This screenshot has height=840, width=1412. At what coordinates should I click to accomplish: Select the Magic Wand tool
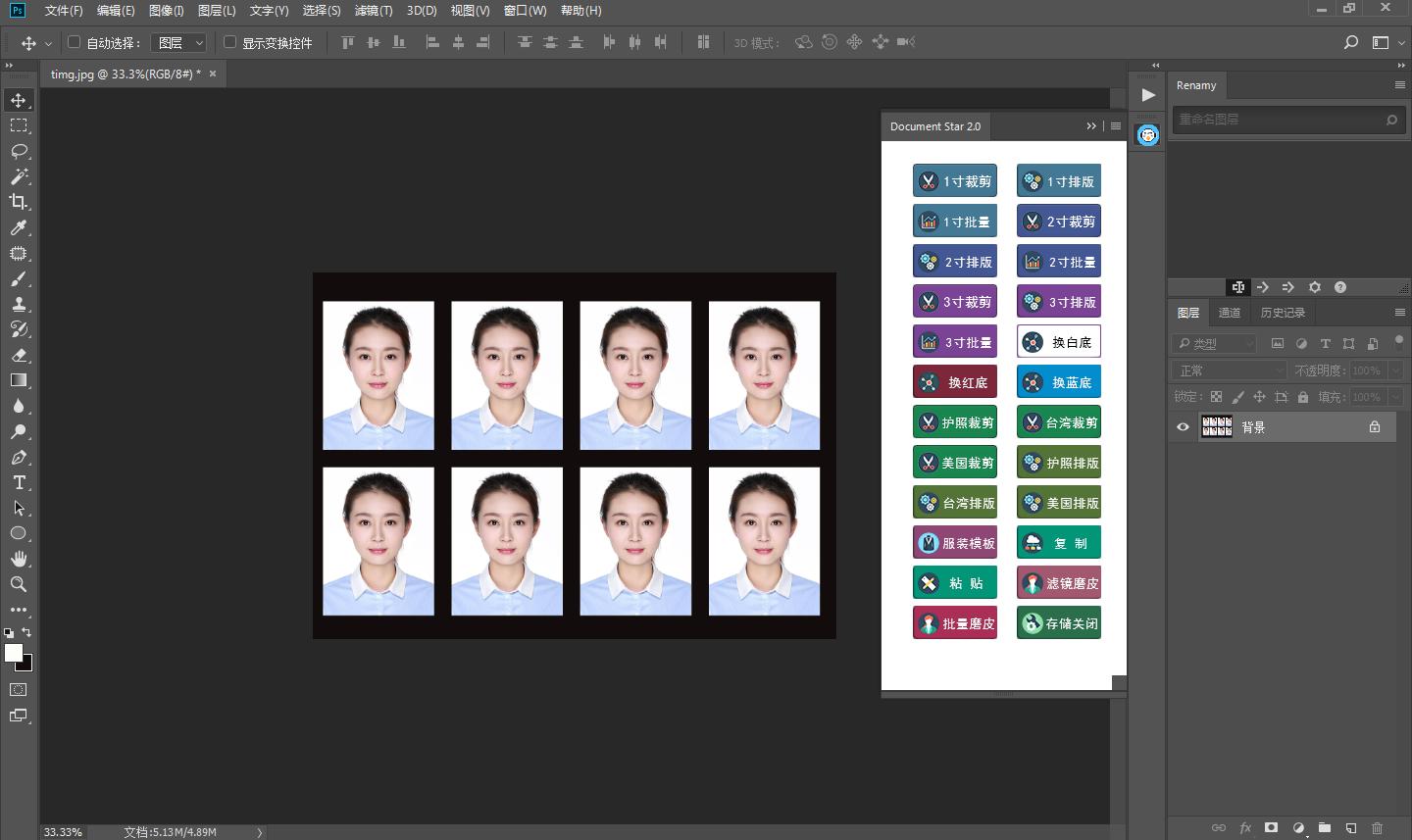point(18,176)
